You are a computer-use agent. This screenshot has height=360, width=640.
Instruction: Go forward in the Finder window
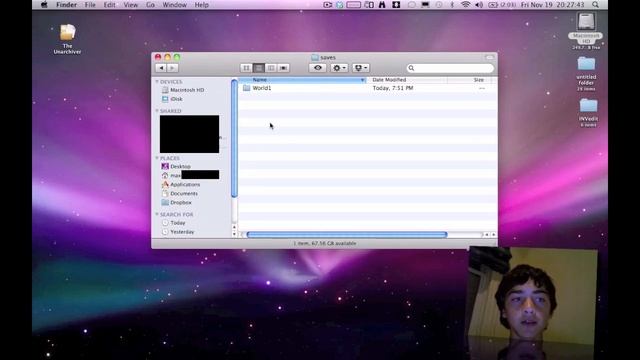[x=172, y=68]
